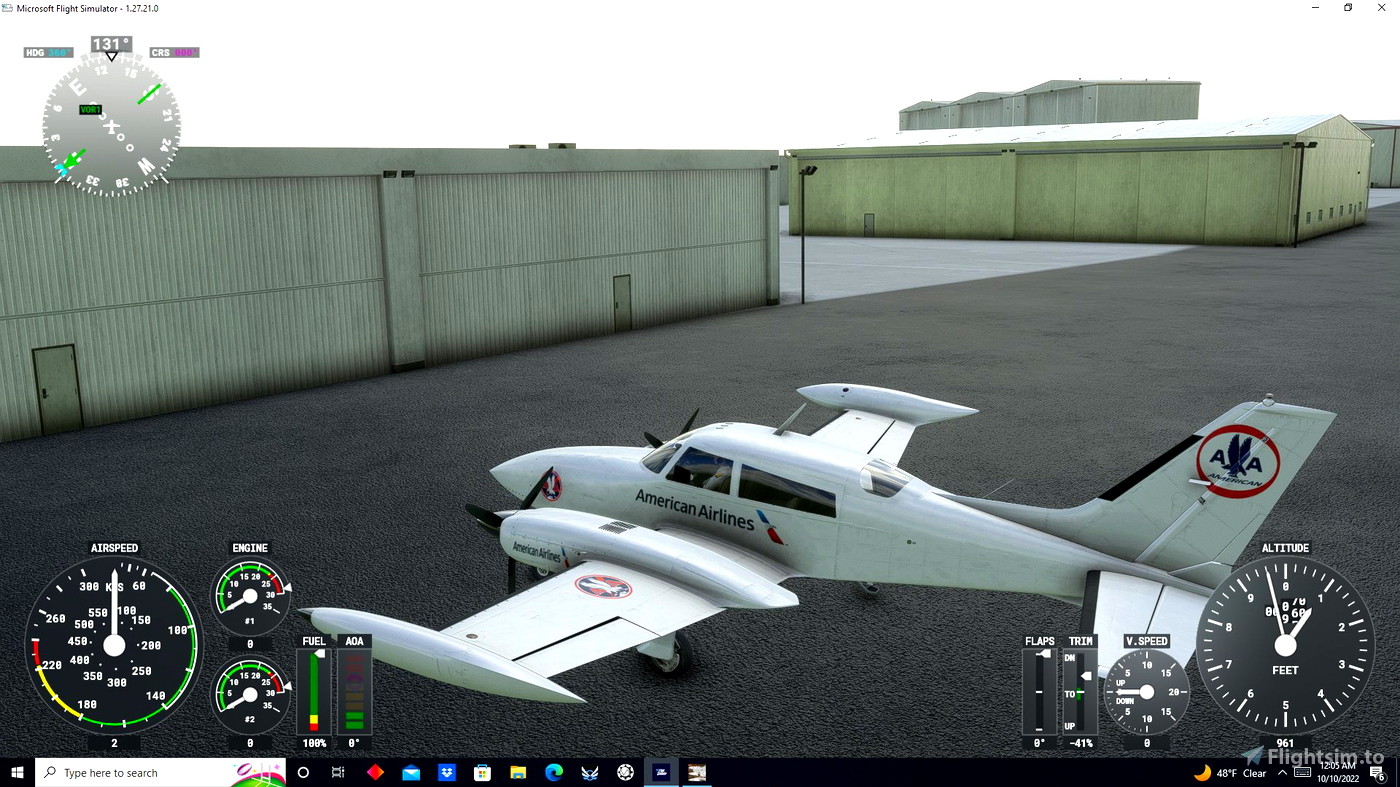
Task: Open Cortana from the taskbar
Action: (x=303, y=772)
